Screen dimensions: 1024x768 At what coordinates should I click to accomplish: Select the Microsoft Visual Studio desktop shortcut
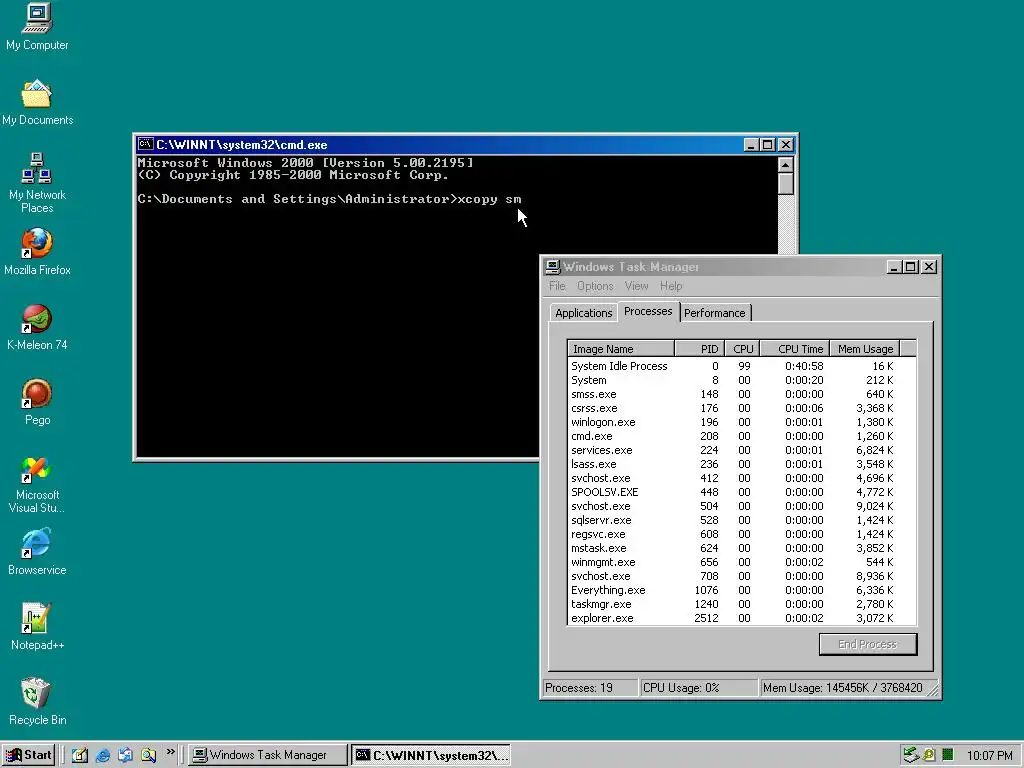37,485
